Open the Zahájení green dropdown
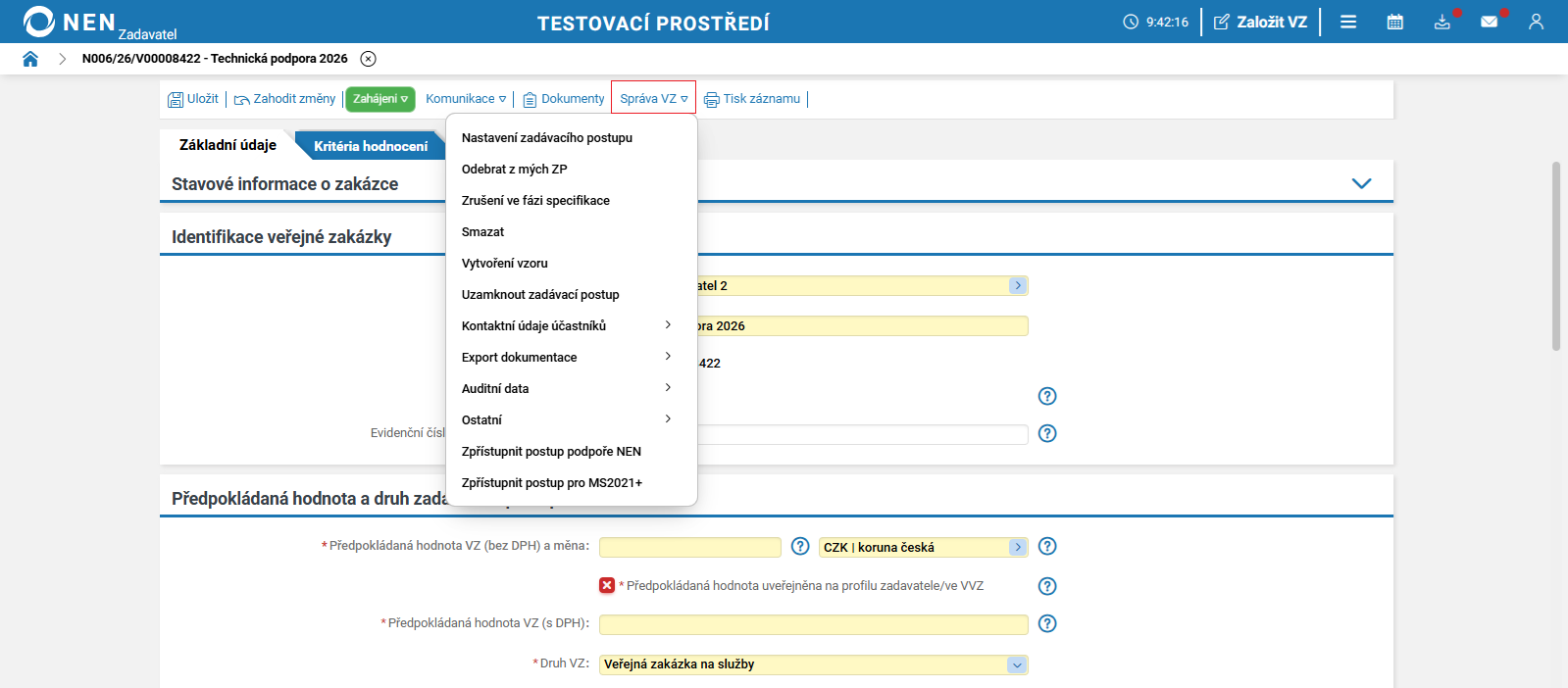Screen dimensions: 1568x688 pyautogui.click(x=380, y=99)
